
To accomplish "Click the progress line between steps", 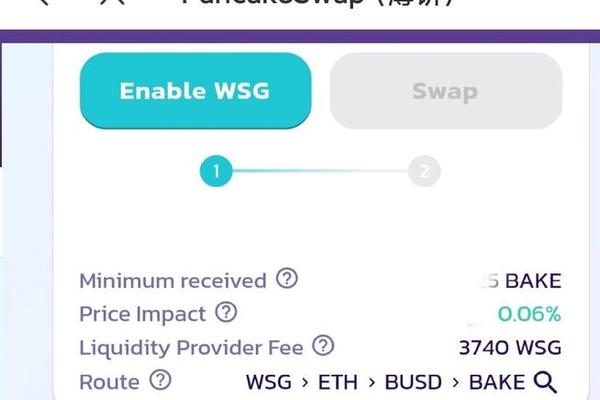I will click(x=320, y=171).
